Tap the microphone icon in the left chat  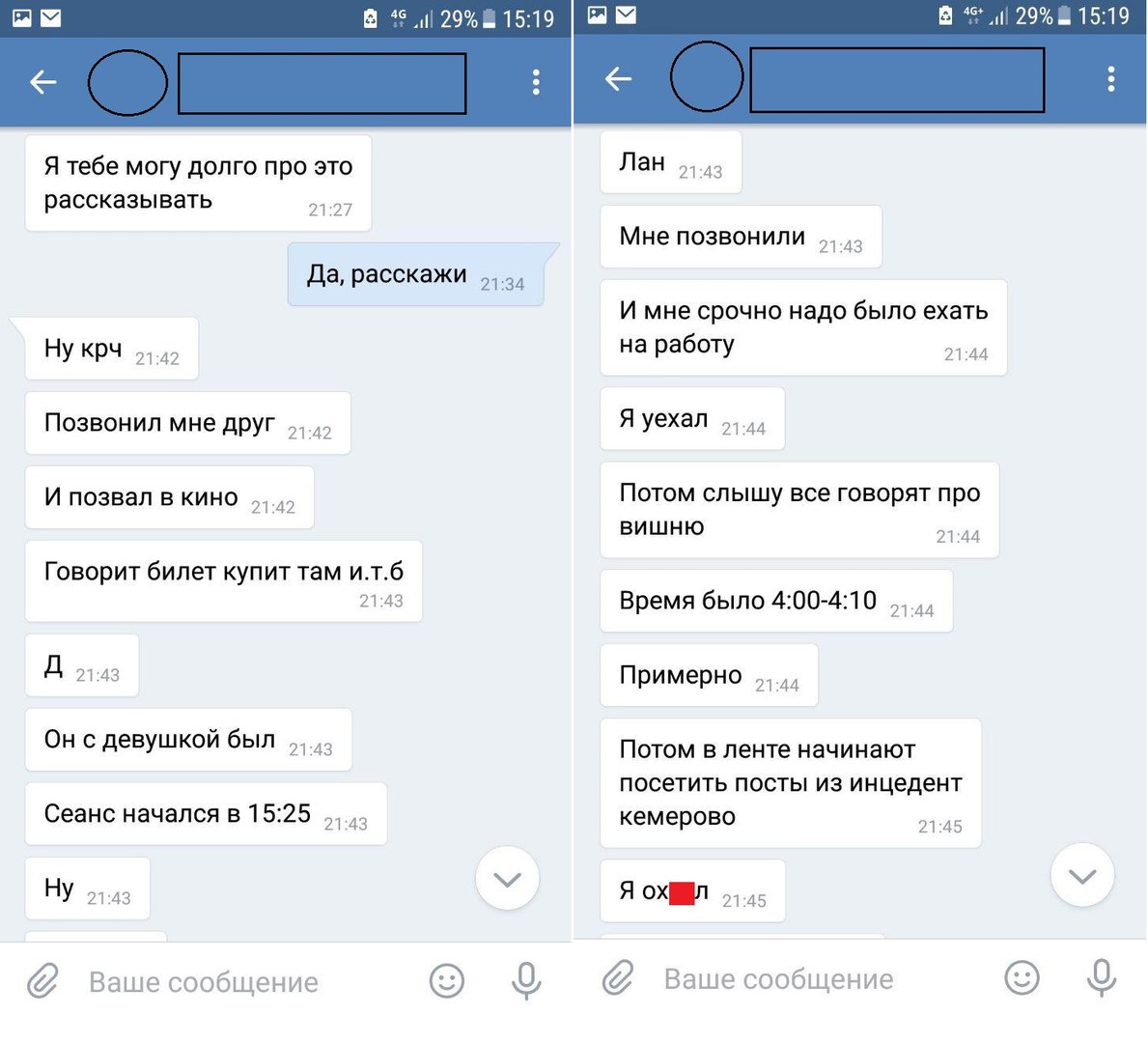tap(526, 981)
